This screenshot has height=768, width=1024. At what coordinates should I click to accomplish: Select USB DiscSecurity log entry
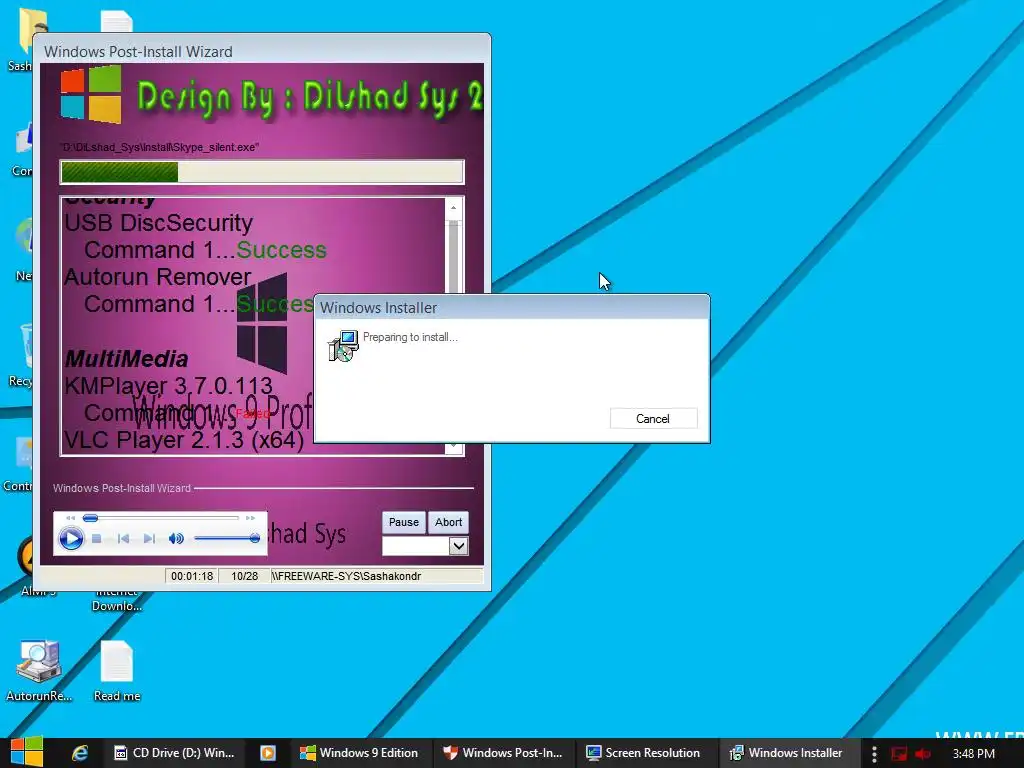(x=159, y=223)
